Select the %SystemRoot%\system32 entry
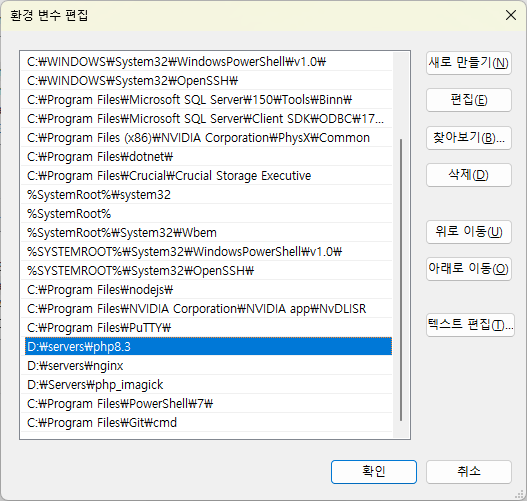 click(208, 195)
